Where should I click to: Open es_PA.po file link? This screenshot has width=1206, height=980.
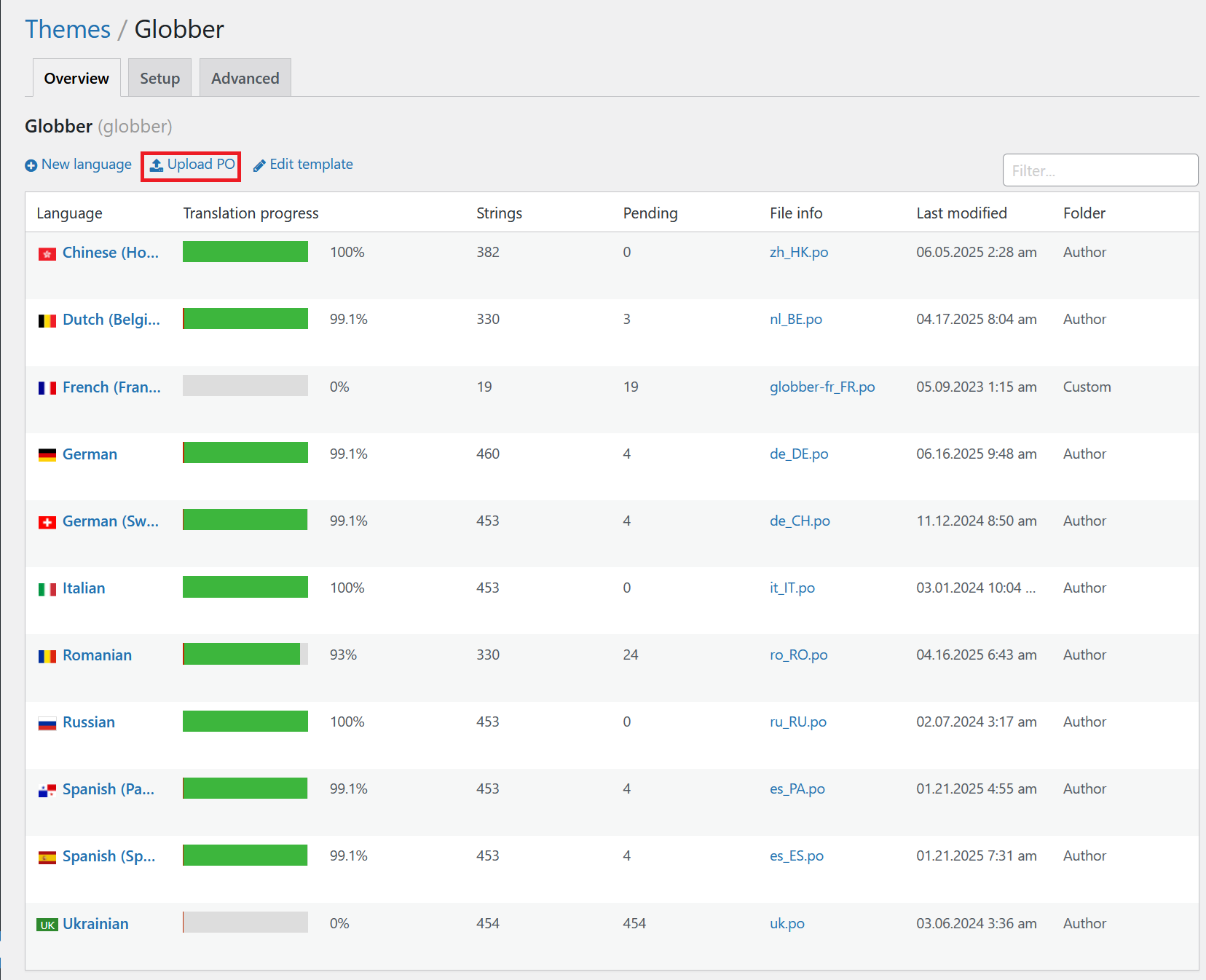click(x=797, y=789)
